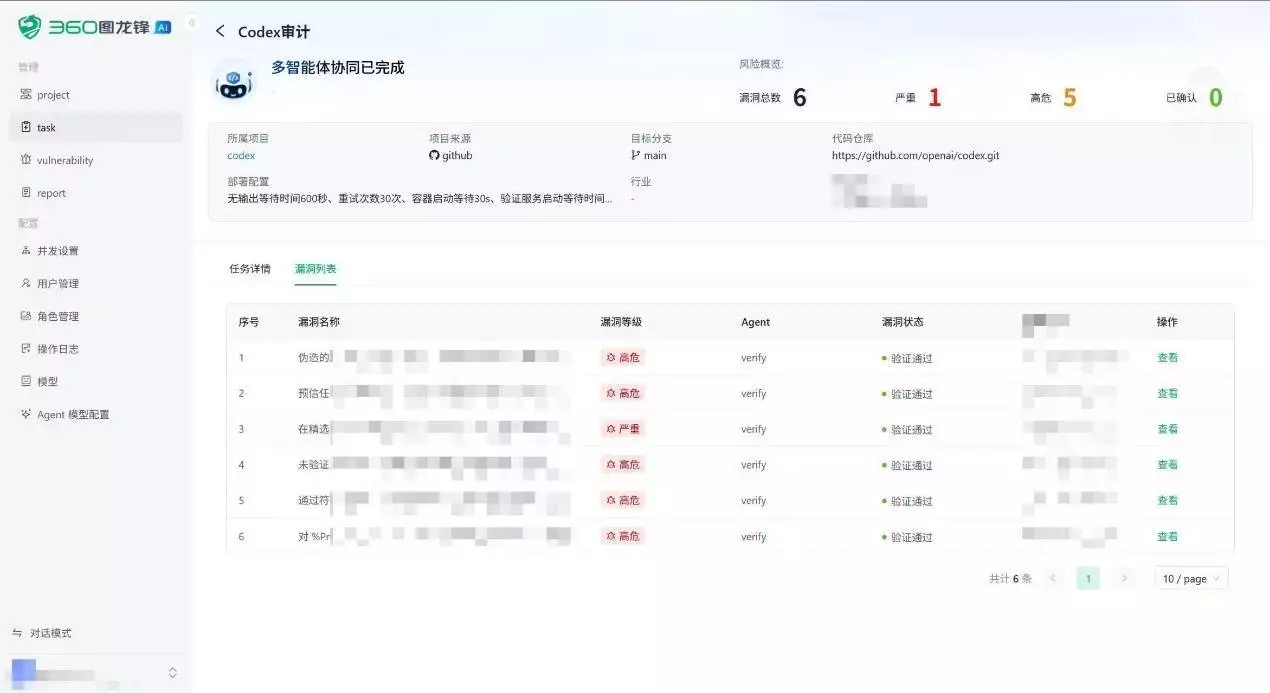Click the 模型 icon

tap(26, 381)
